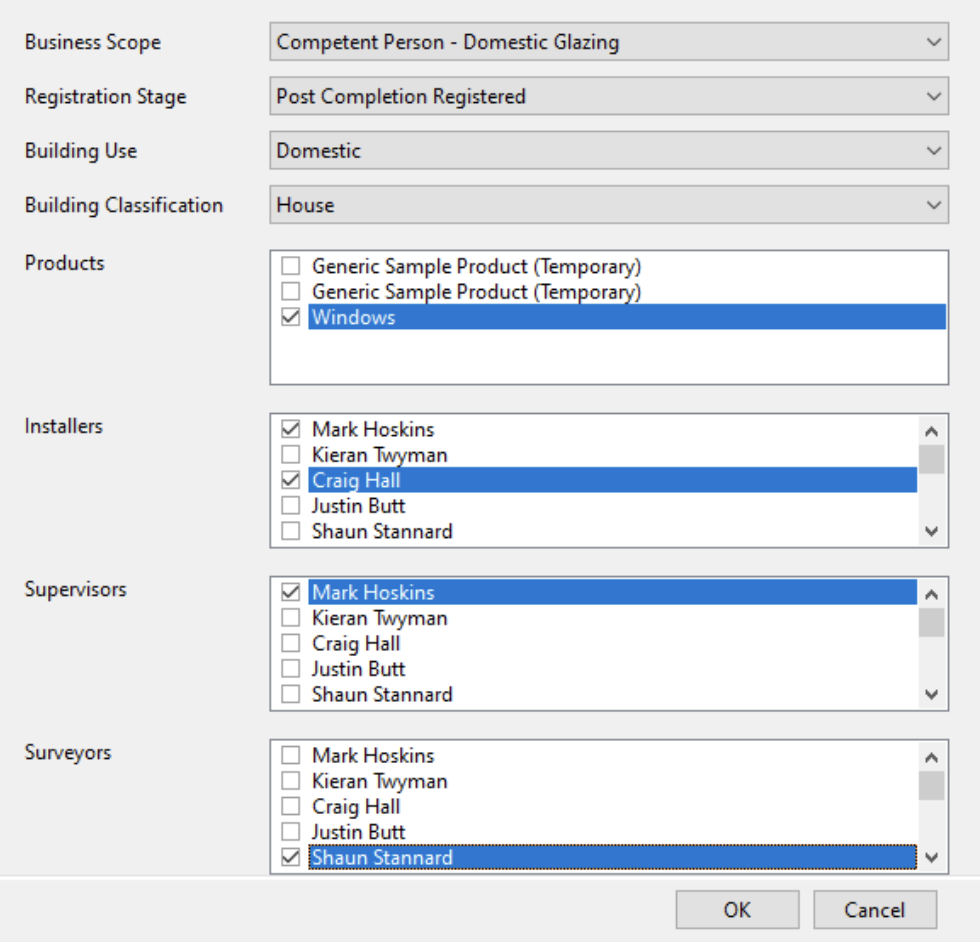Select Shaun Stannard row in Installers list
Viewport: 980px width, 942px height.
pyautogui.click(x=382, y=532)
